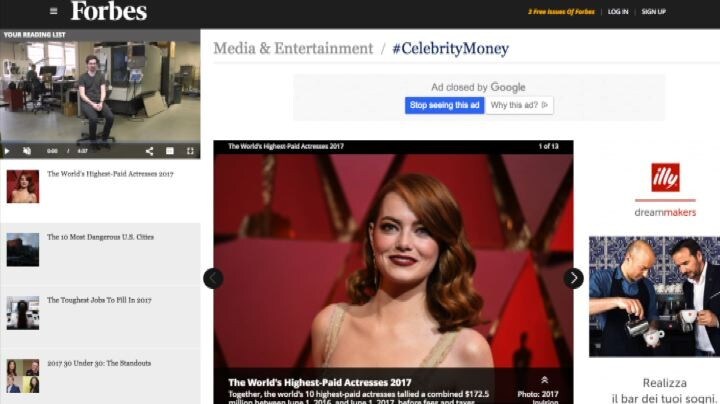This screenshot has width=720, height=404.
Task: Share the video via share icon
Action: [149, 151]
